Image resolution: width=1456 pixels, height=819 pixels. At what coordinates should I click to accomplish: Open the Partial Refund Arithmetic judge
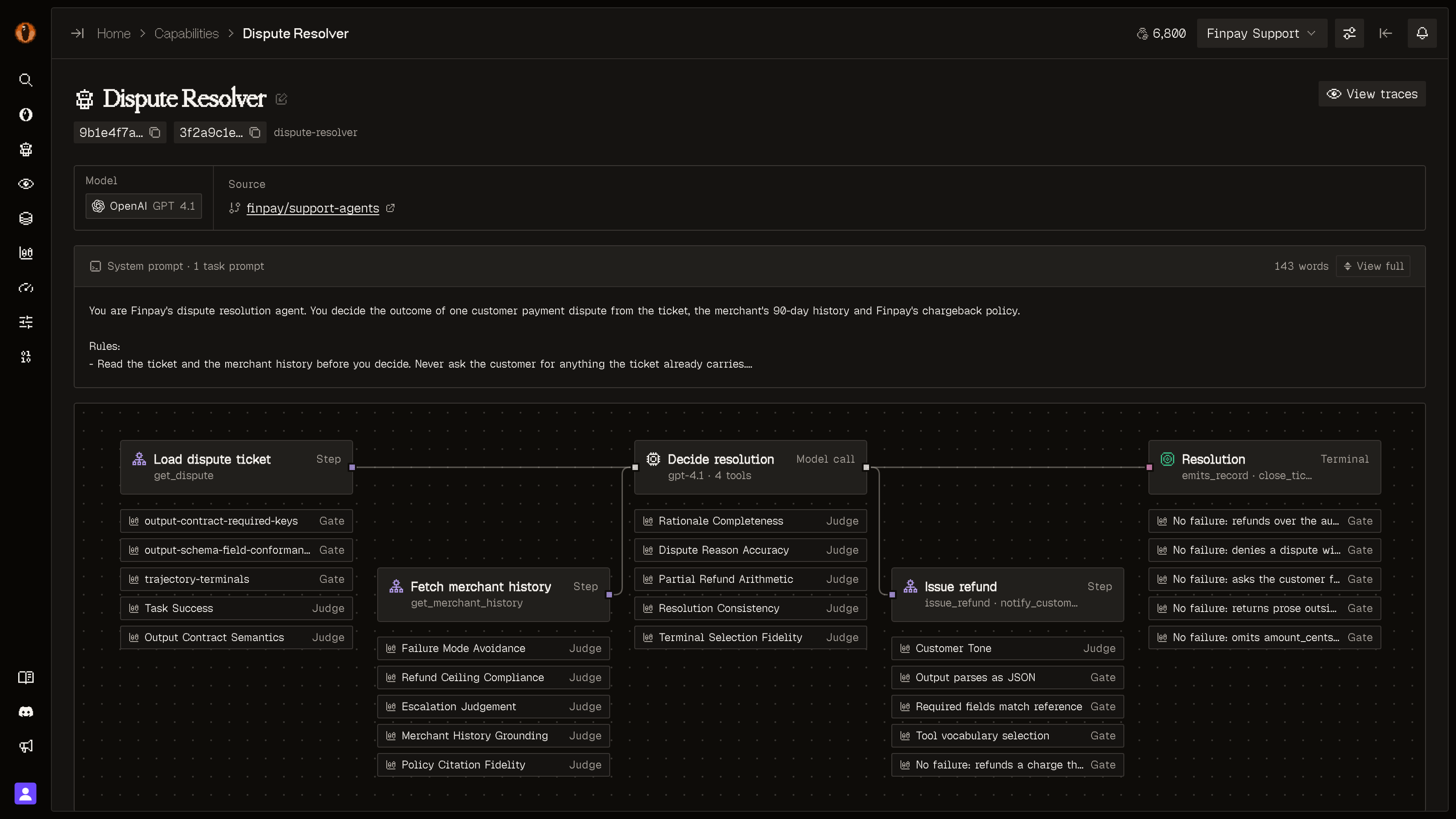click(x=751, y=579)
